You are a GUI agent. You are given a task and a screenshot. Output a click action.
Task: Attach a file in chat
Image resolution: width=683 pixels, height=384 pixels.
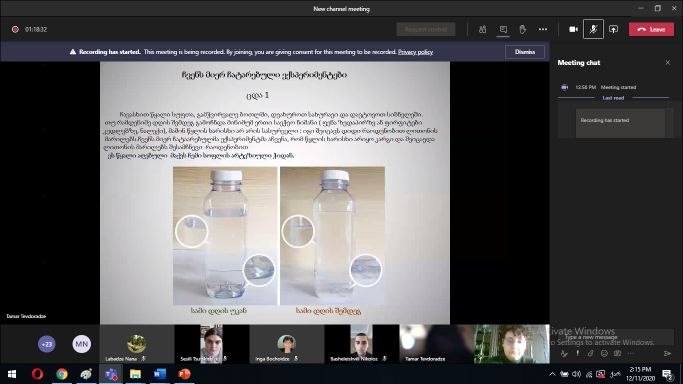(591, 354)
